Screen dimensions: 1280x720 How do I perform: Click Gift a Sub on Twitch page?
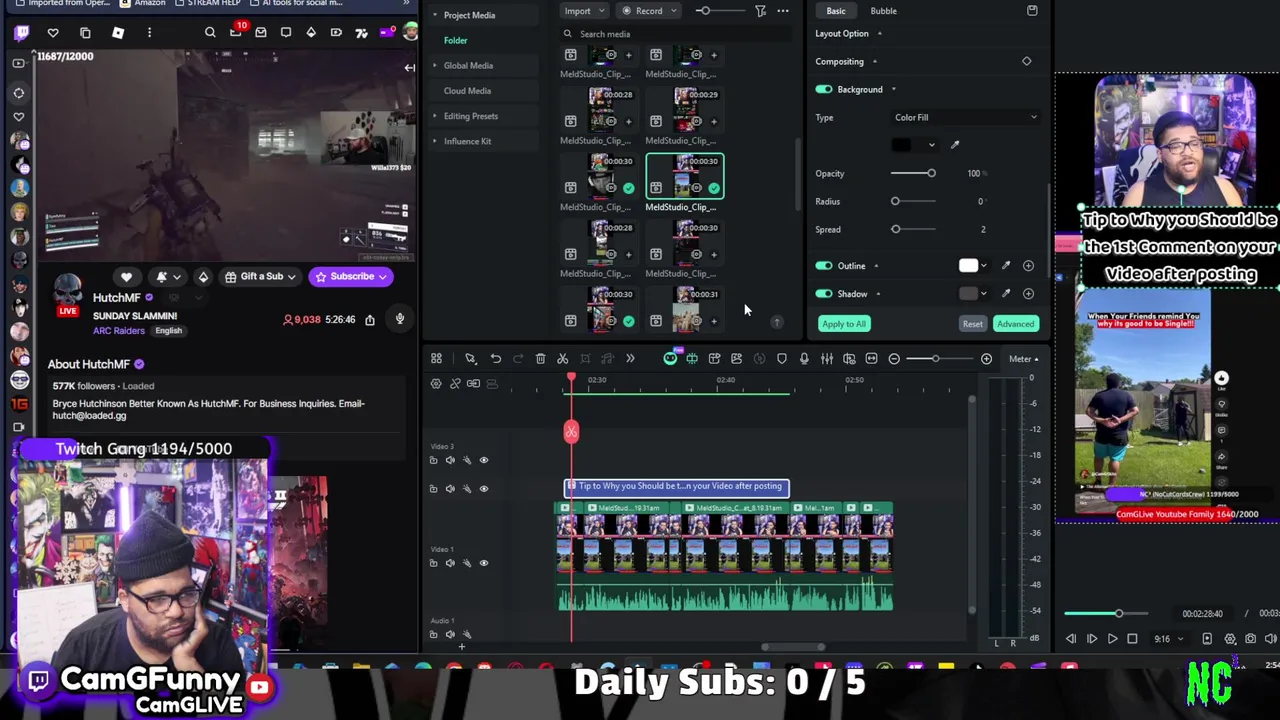(x=261, y=277)
